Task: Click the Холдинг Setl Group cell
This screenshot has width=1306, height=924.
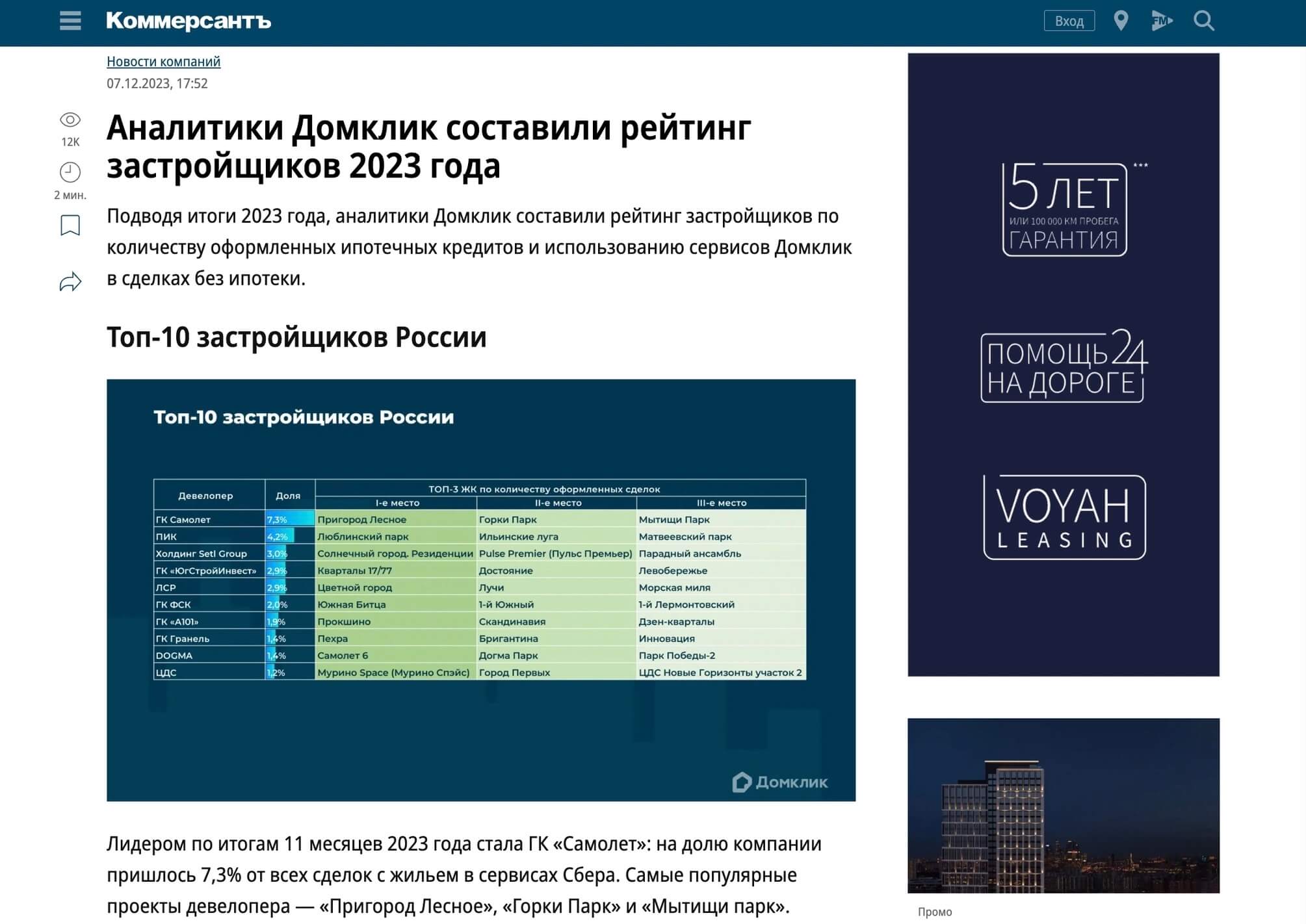Action: 209,554
